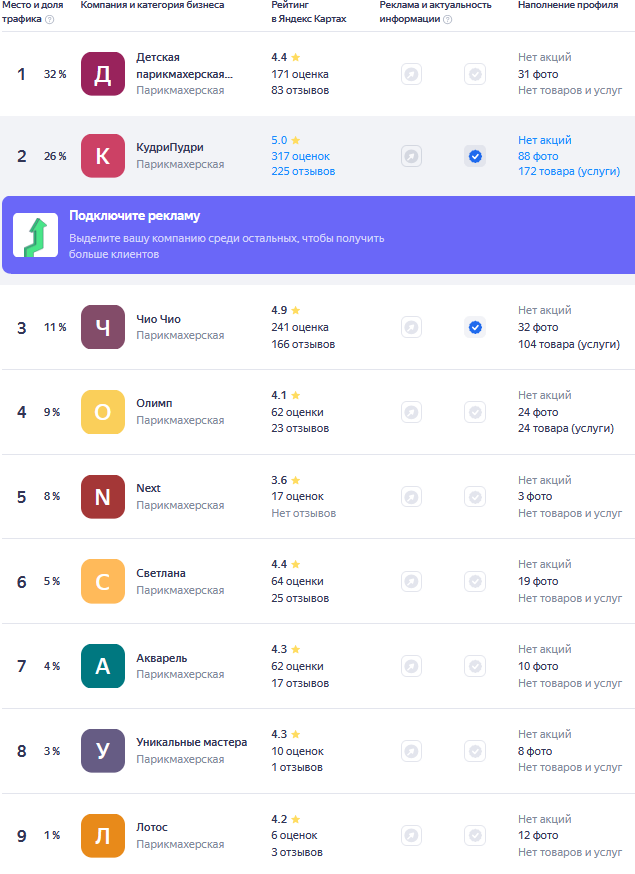Image resolution: width=635 pixels, height=874 pixels.
Task: Click the '24 товара (услуги)' text
Action: (566, 428)
